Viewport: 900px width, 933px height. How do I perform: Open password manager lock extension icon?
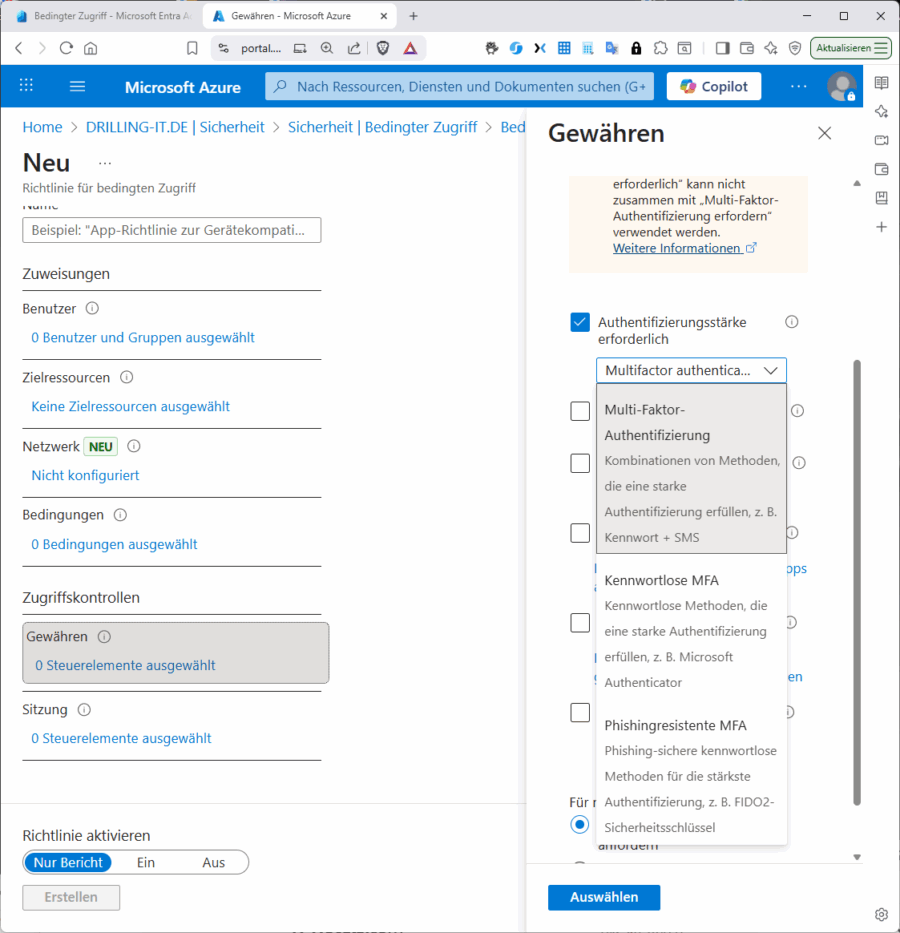point(636,48)
